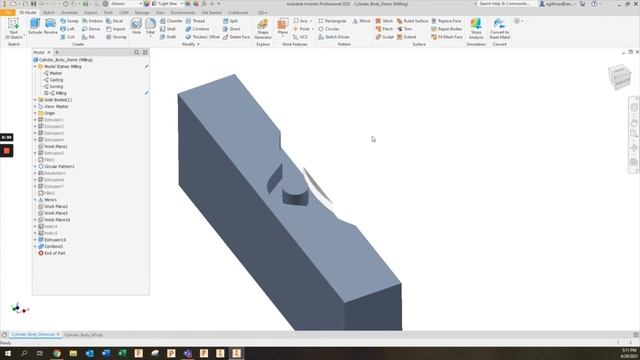The width and height of the screenshot is (640, 360).
Task: Open Stress Analysis simulation
Action: [x=476, y=28]
